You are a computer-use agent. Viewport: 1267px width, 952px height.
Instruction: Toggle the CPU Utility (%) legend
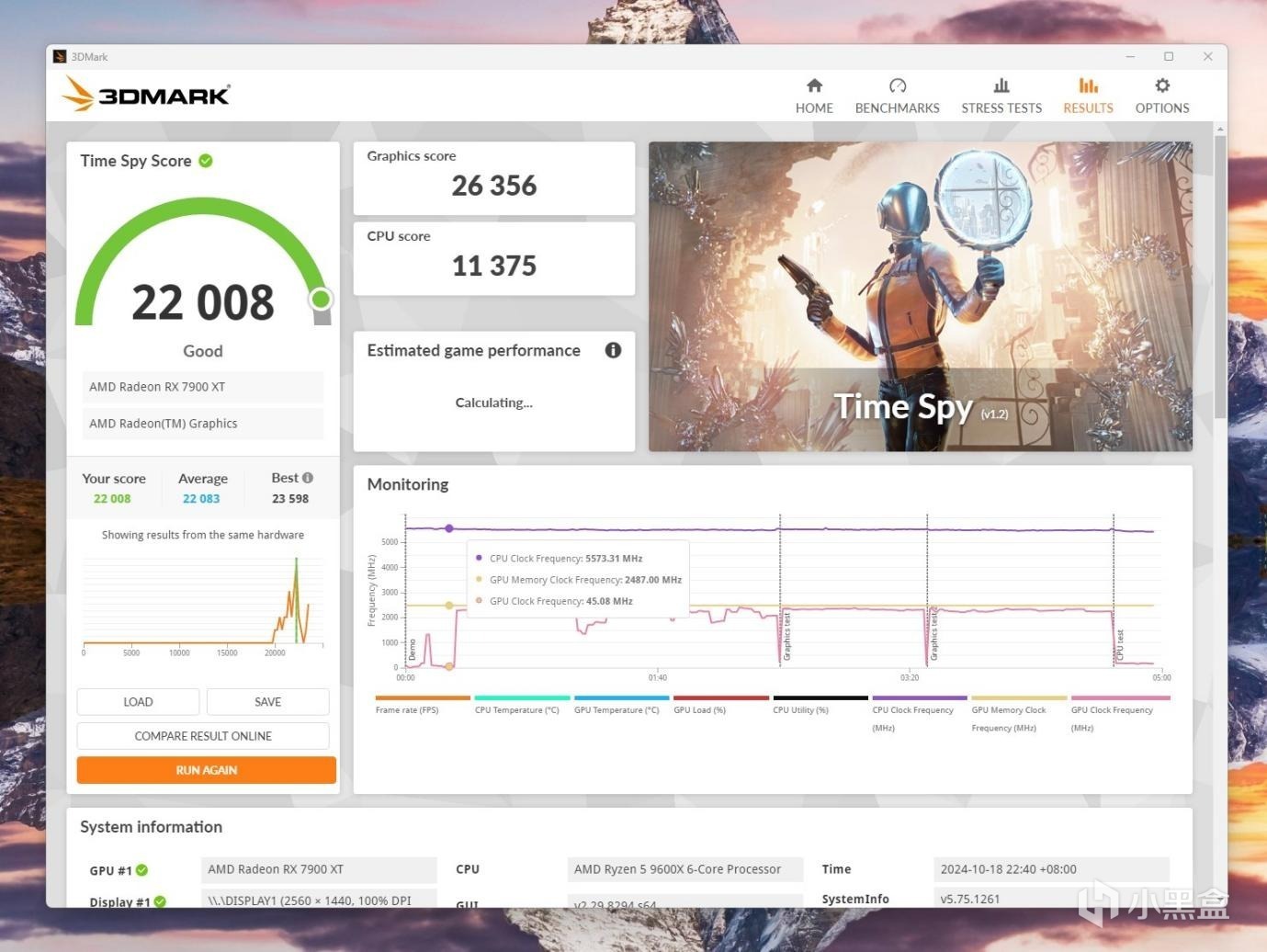pos(820,705)
